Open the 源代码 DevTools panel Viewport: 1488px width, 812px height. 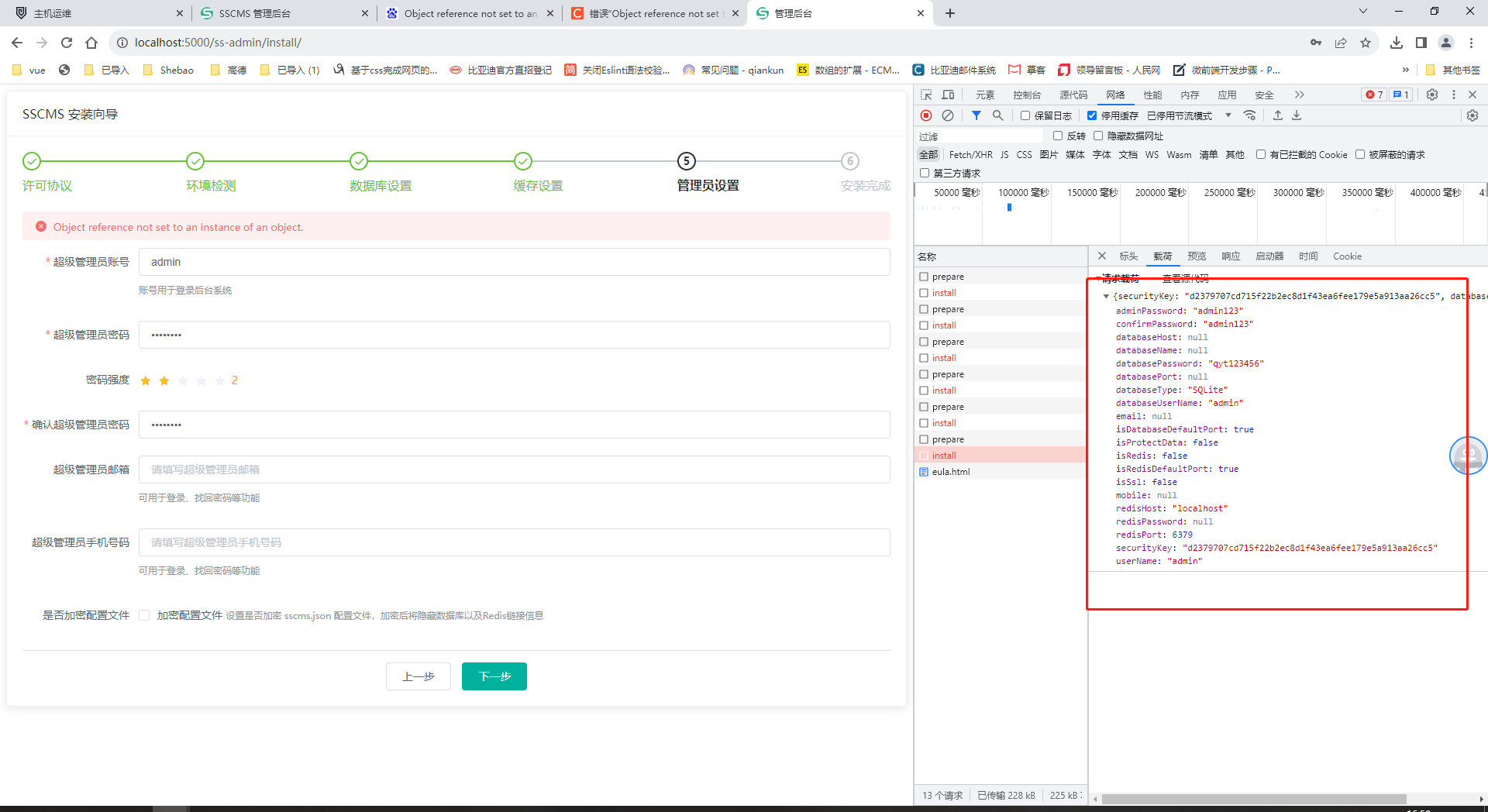coord(1073,95)
